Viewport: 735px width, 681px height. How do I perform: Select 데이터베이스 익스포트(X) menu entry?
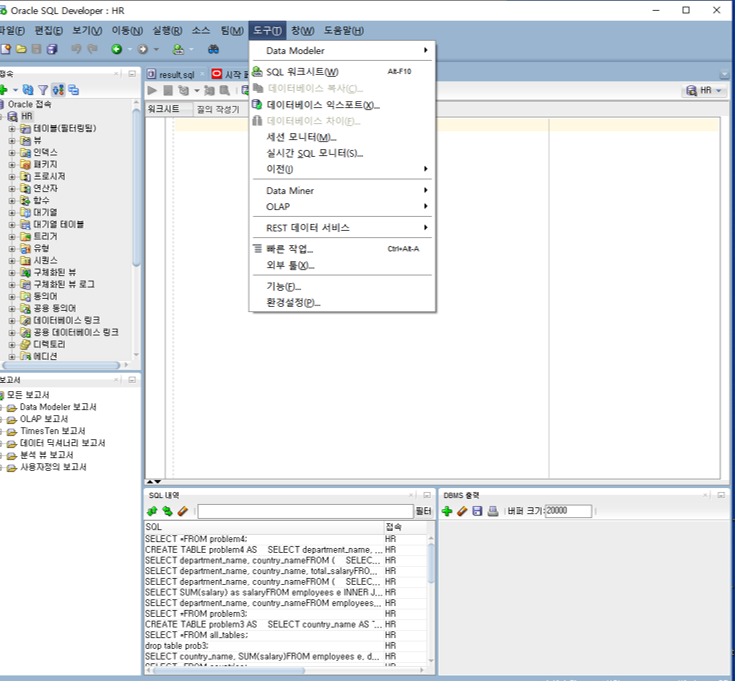343,105
